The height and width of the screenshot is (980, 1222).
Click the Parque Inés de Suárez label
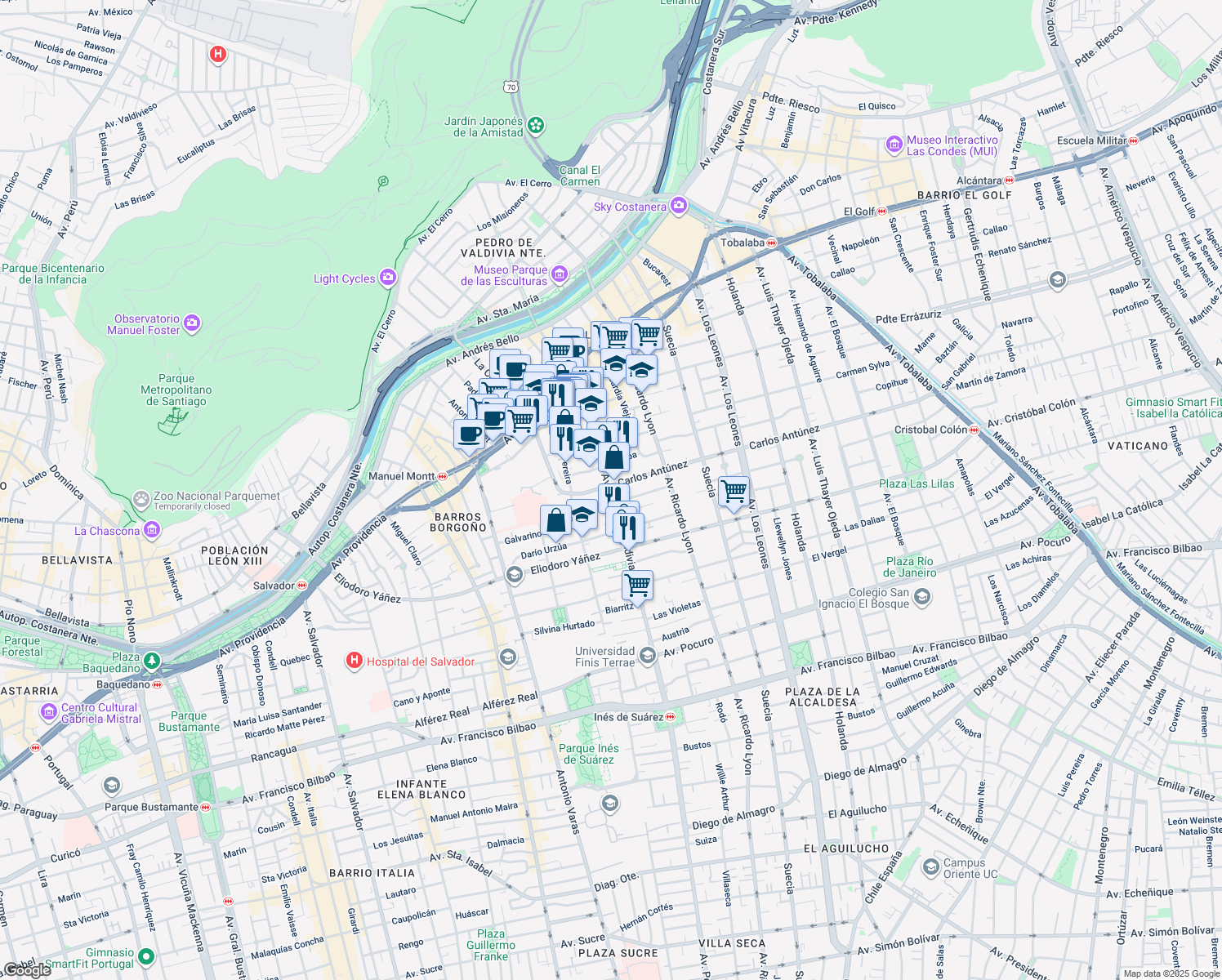589,754
